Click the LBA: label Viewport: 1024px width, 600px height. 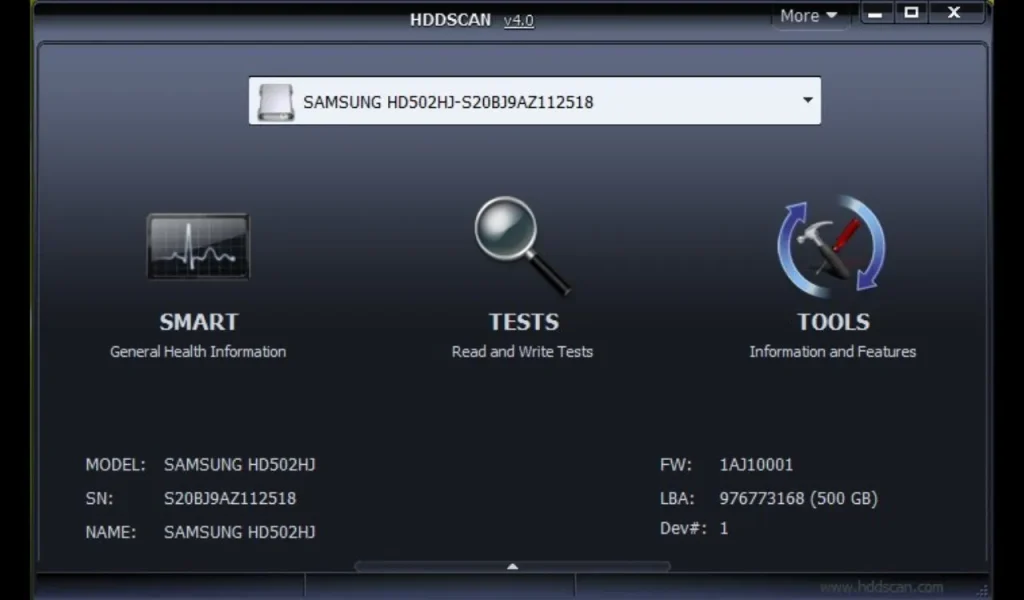tap(677, 499)
